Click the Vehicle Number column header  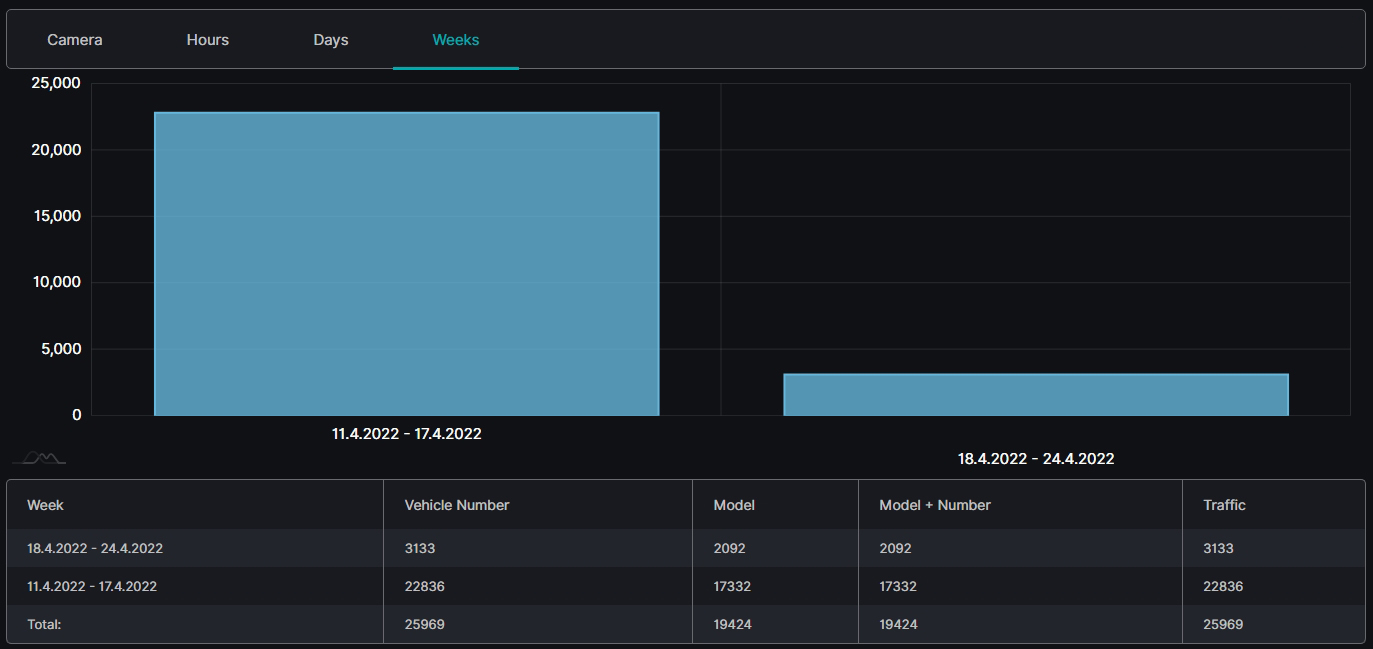click(x=457, y=505)
